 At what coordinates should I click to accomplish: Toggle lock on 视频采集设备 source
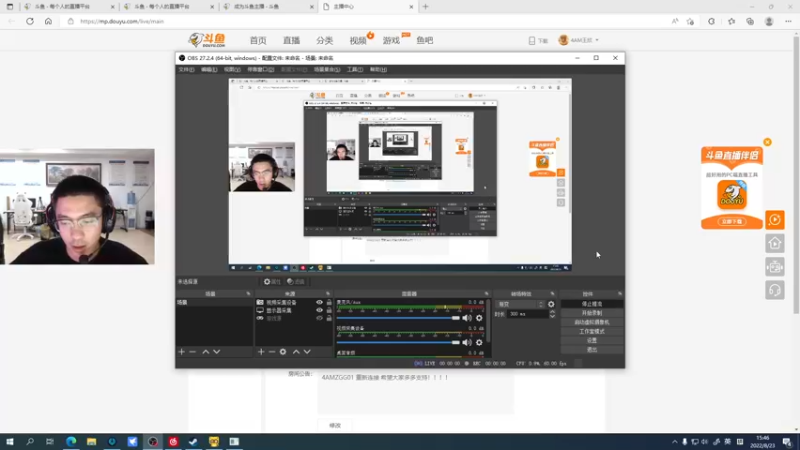(329, 302)
